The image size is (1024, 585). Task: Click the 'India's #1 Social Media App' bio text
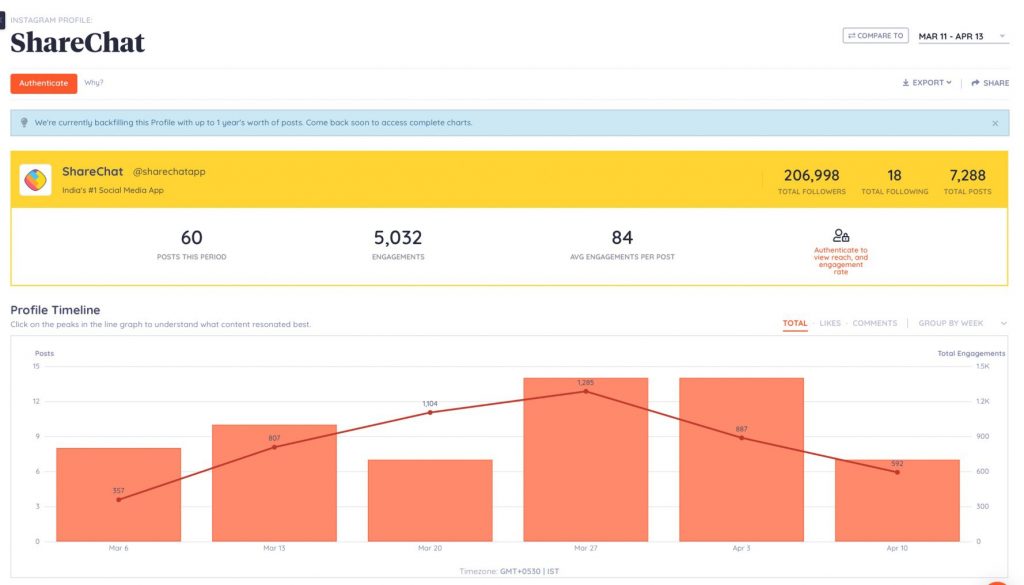pyautogui.click(x=113, y=190)
